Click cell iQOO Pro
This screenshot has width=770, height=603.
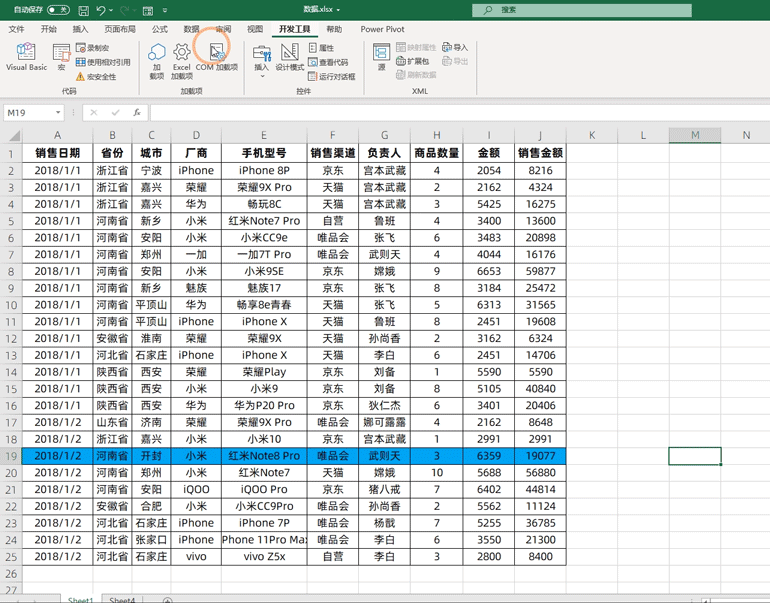click(x=264, y=490)
